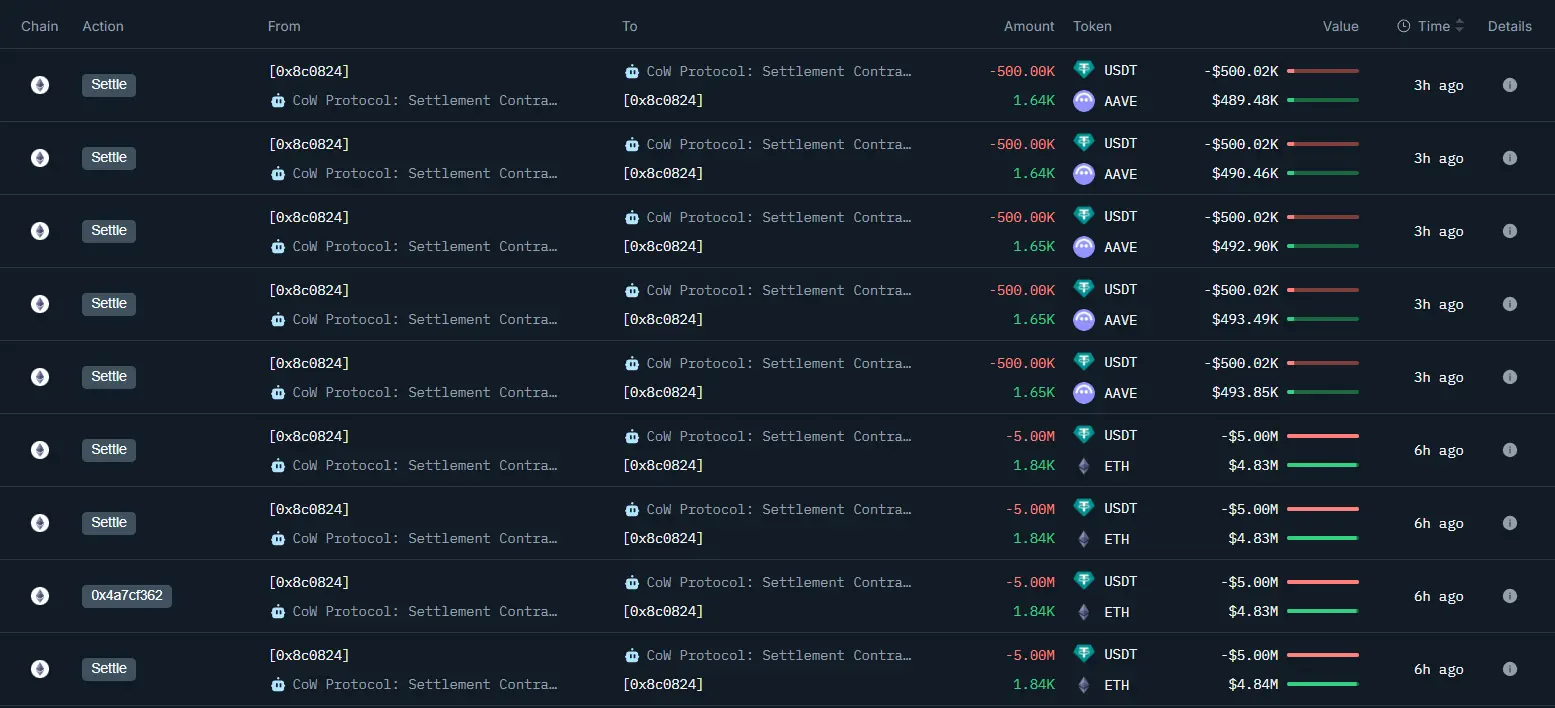Open CoW Protocol Settlement link in 0x4a7cf362 row's To column
The image size is (1555, 708).
tap(778, 582)
